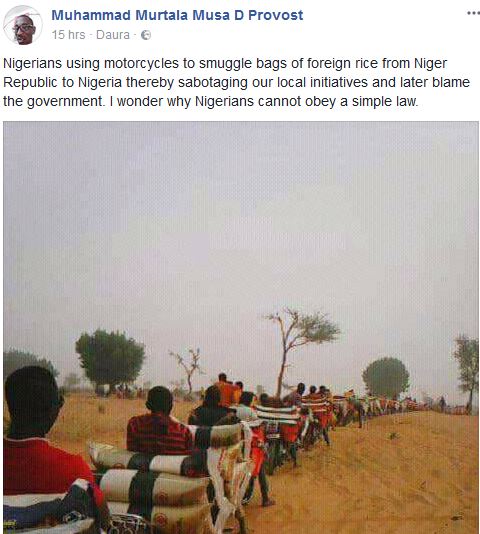Click the sandy ground in the photo
The height and width of the screenshot is (534, 480).
pos(392,477)
